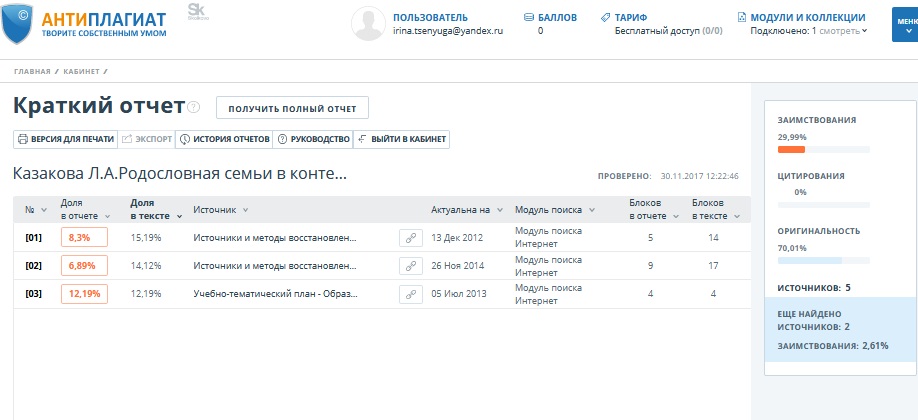Open source link icon for row 02
The height and width of the screenshot is (420, 918).
click(x=410, y=266)
